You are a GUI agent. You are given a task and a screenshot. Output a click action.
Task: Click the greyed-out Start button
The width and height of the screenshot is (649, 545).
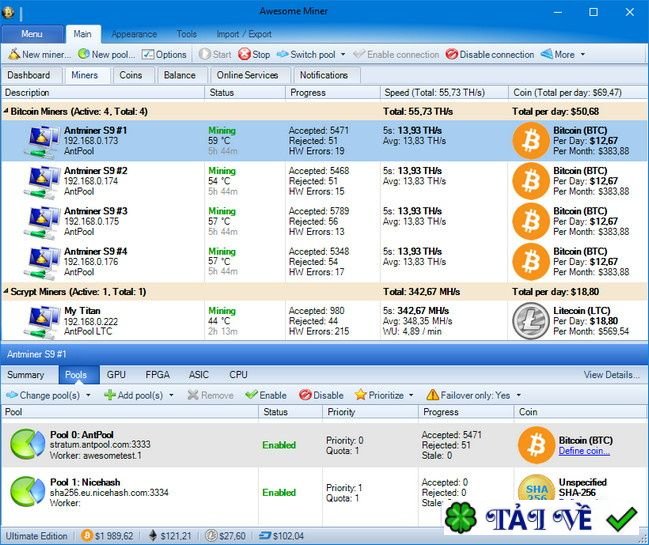tap(215, 54)
